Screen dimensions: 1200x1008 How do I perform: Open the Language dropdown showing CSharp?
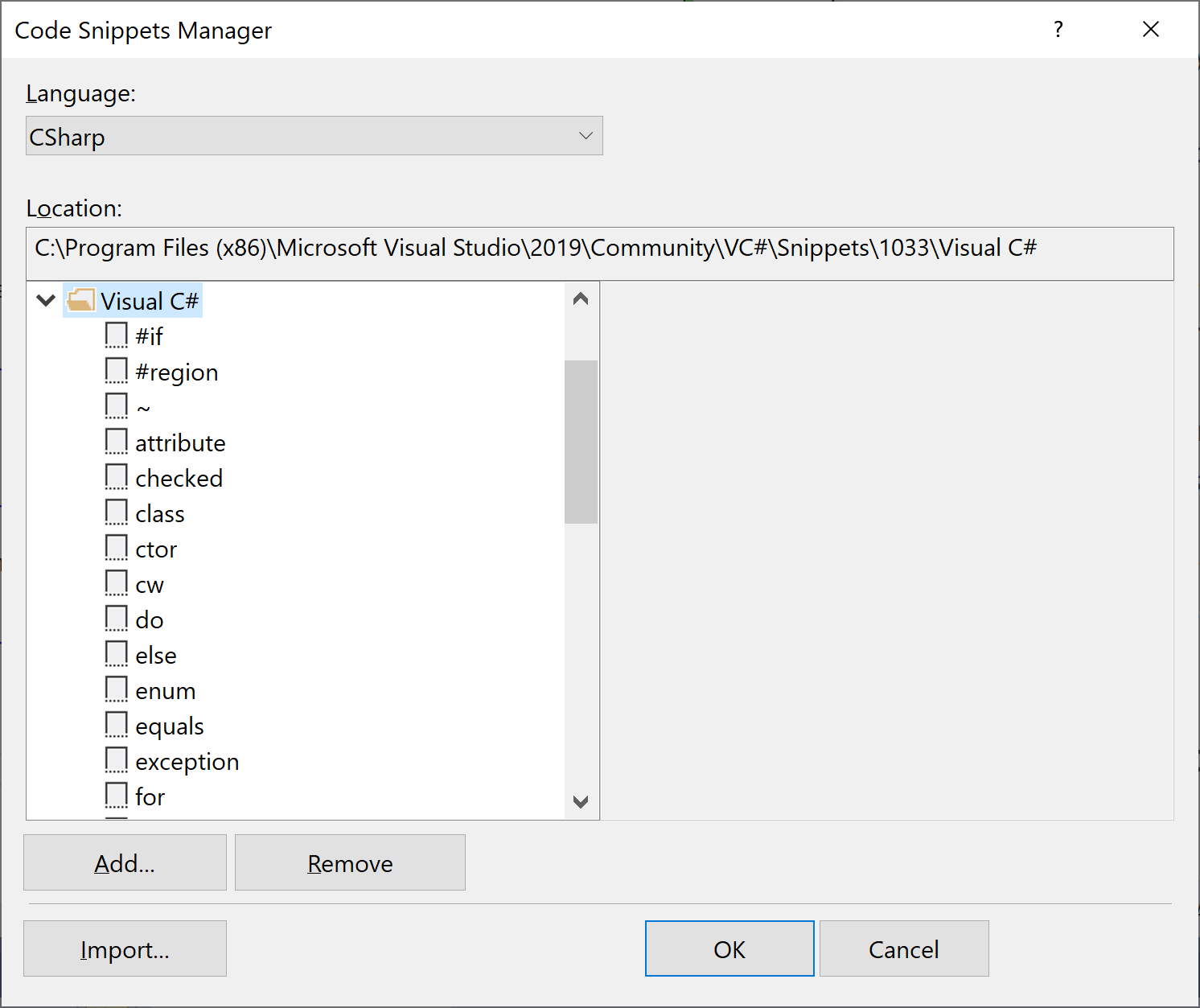[x=314, y=136]
